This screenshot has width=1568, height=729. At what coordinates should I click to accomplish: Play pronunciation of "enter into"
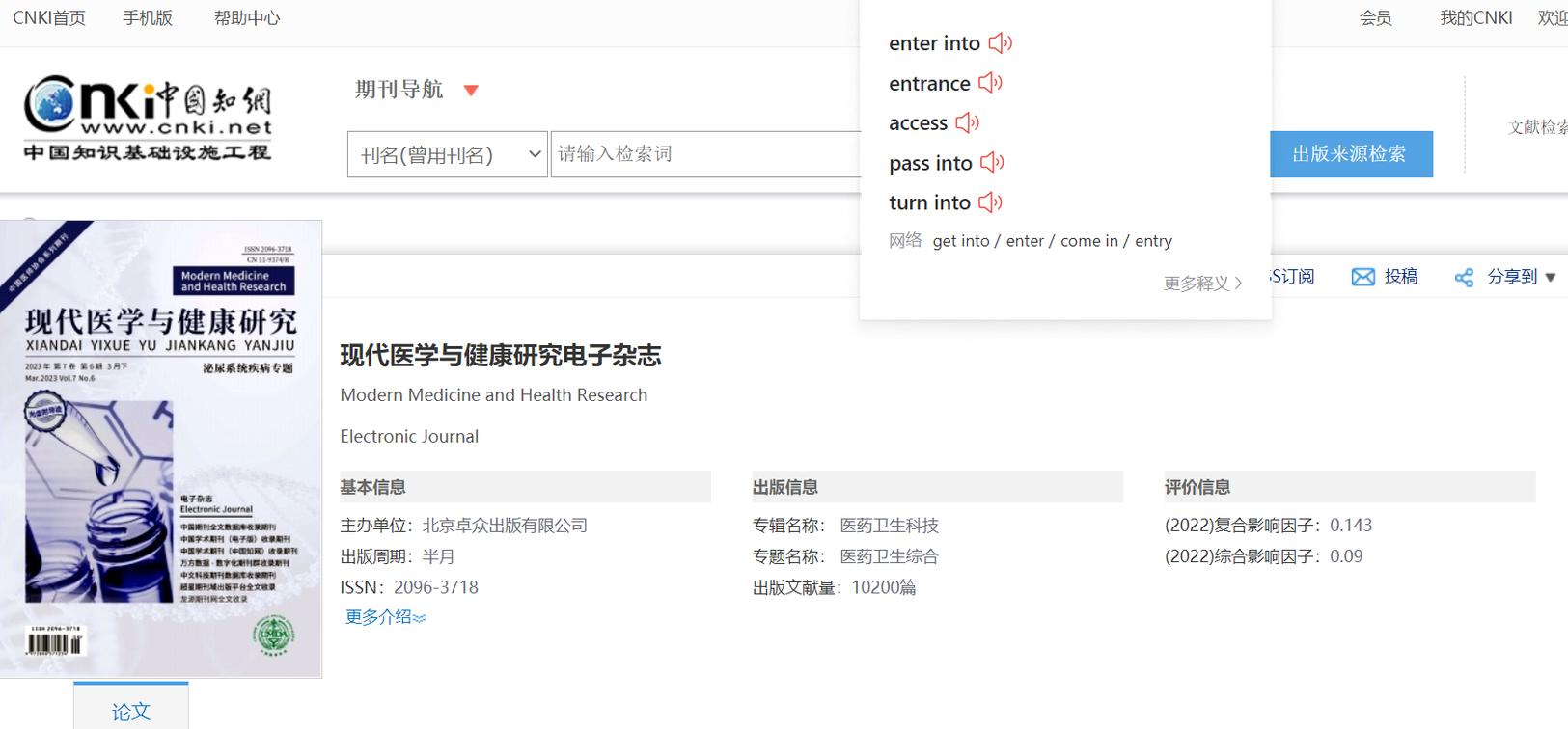point(1001,43)
